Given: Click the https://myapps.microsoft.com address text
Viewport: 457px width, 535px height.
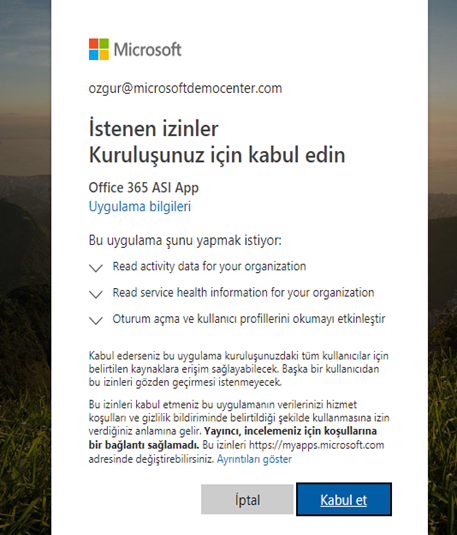Looking at the screenshot, I should 316,445.
